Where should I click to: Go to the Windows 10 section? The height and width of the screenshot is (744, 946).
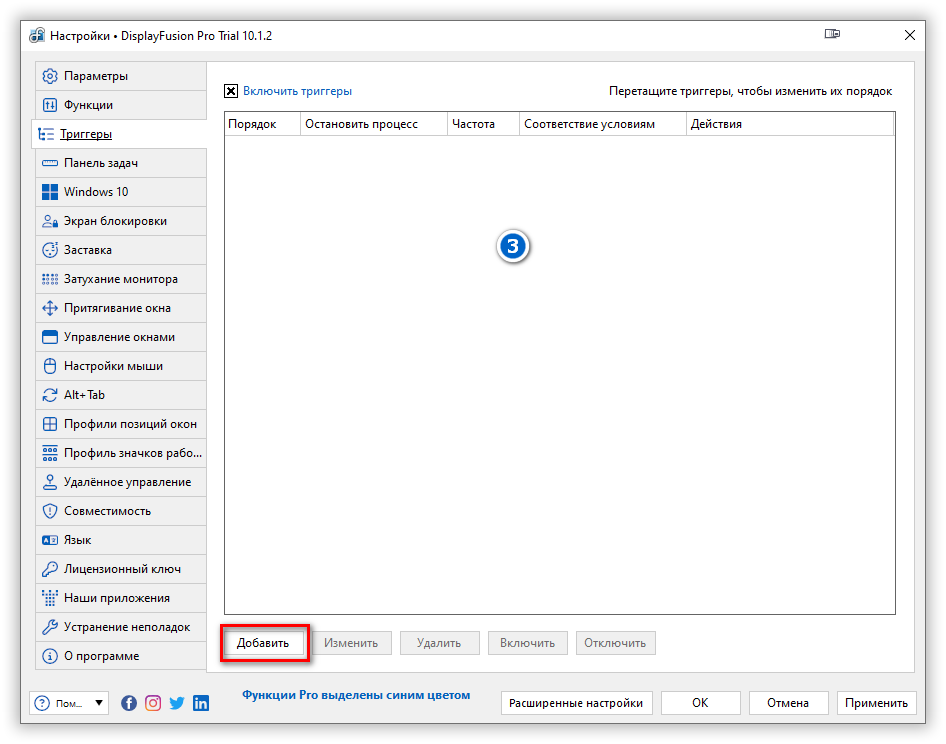coord(121,192)
